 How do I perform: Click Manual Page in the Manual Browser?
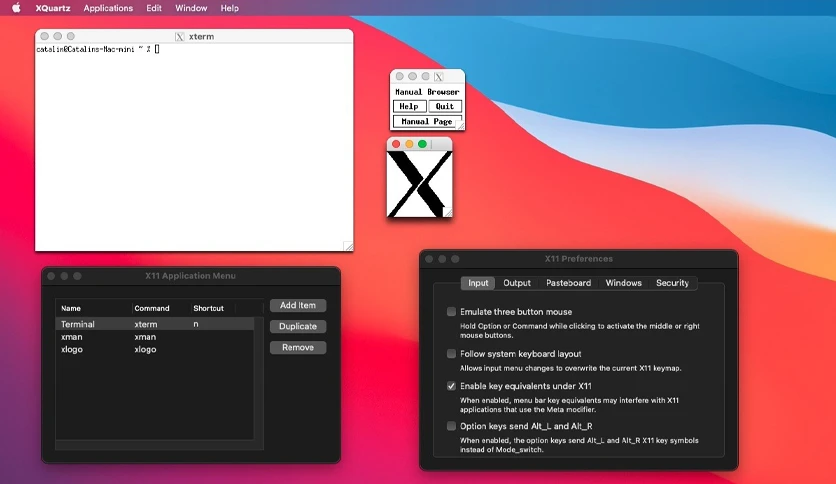pos(427,122)
